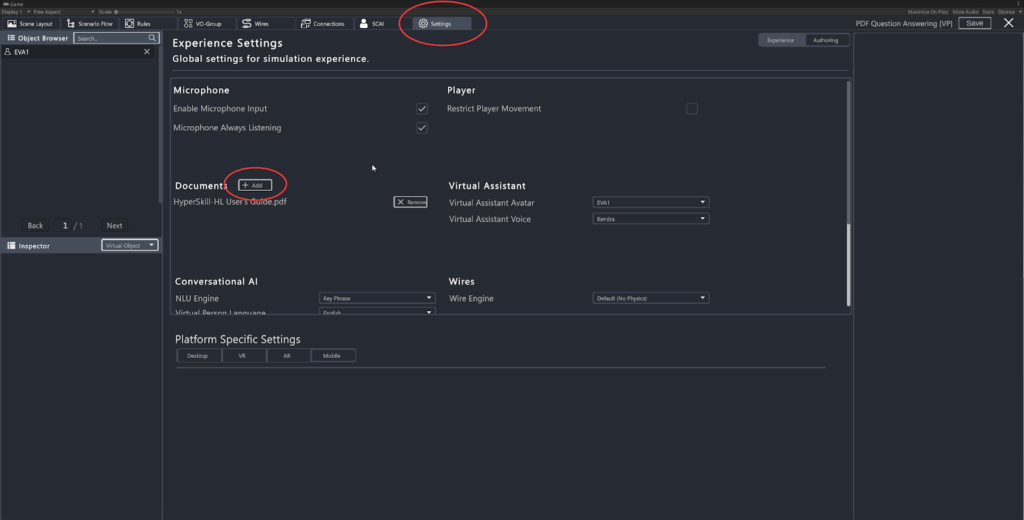This screenshot has height=520, width=1024.
Task: Open the NLU Engine dropdown
Action: pos(377,298)
